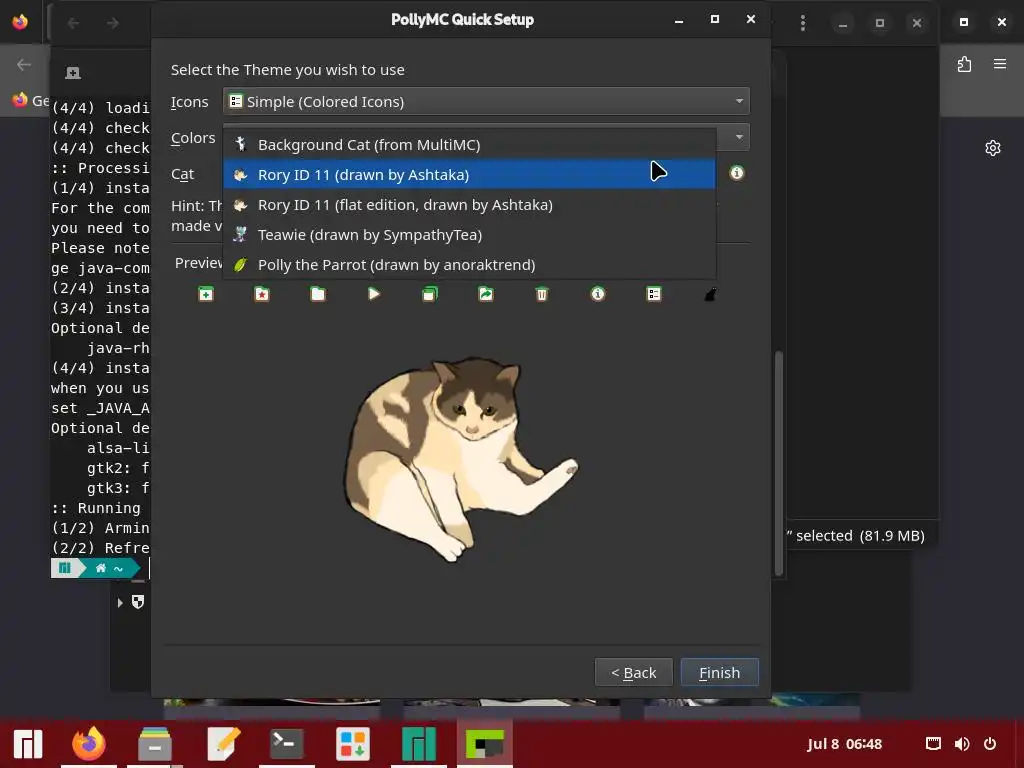Click the volume speaker tray icon

962,744
